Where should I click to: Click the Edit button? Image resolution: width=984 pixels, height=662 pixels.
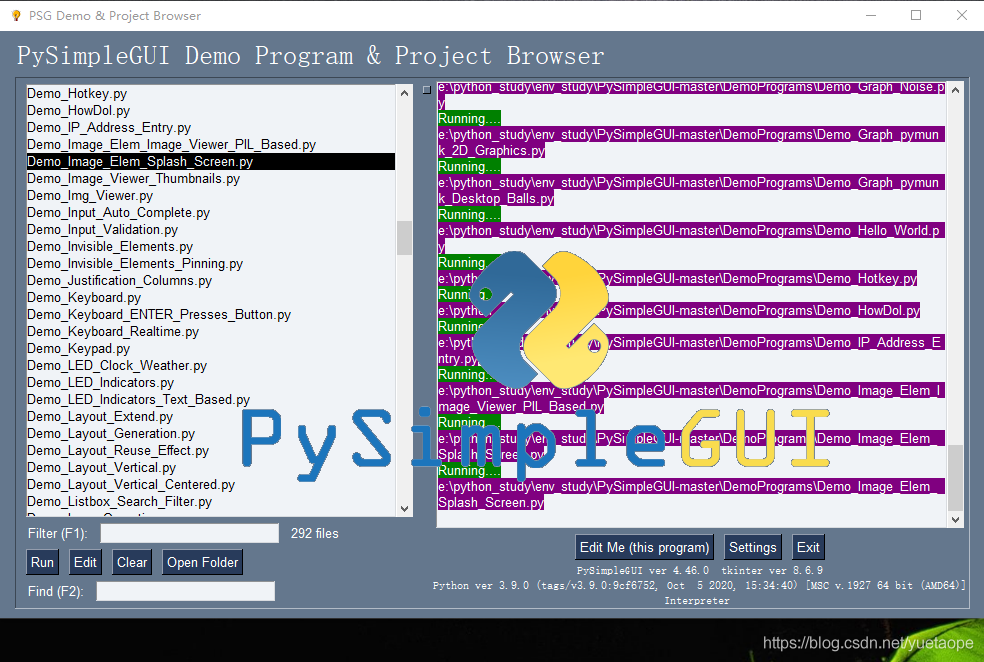(85, 562)
